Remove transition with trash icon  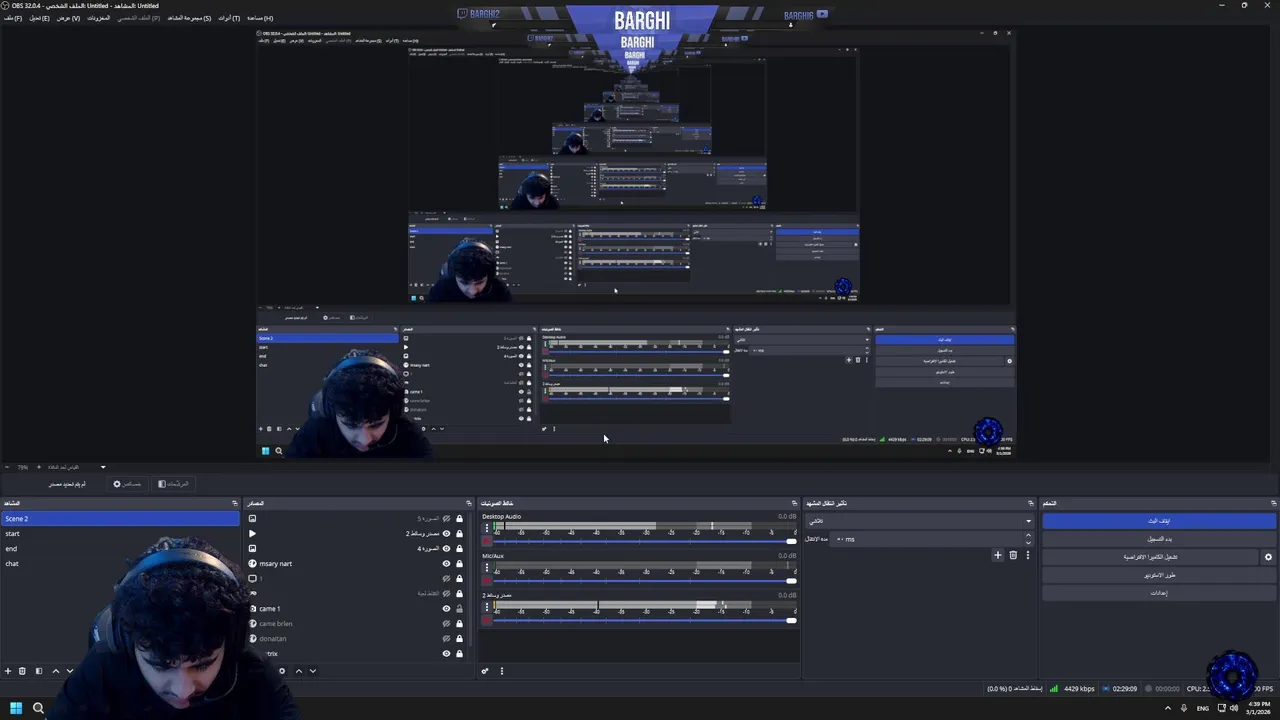tap(1013, 555)
